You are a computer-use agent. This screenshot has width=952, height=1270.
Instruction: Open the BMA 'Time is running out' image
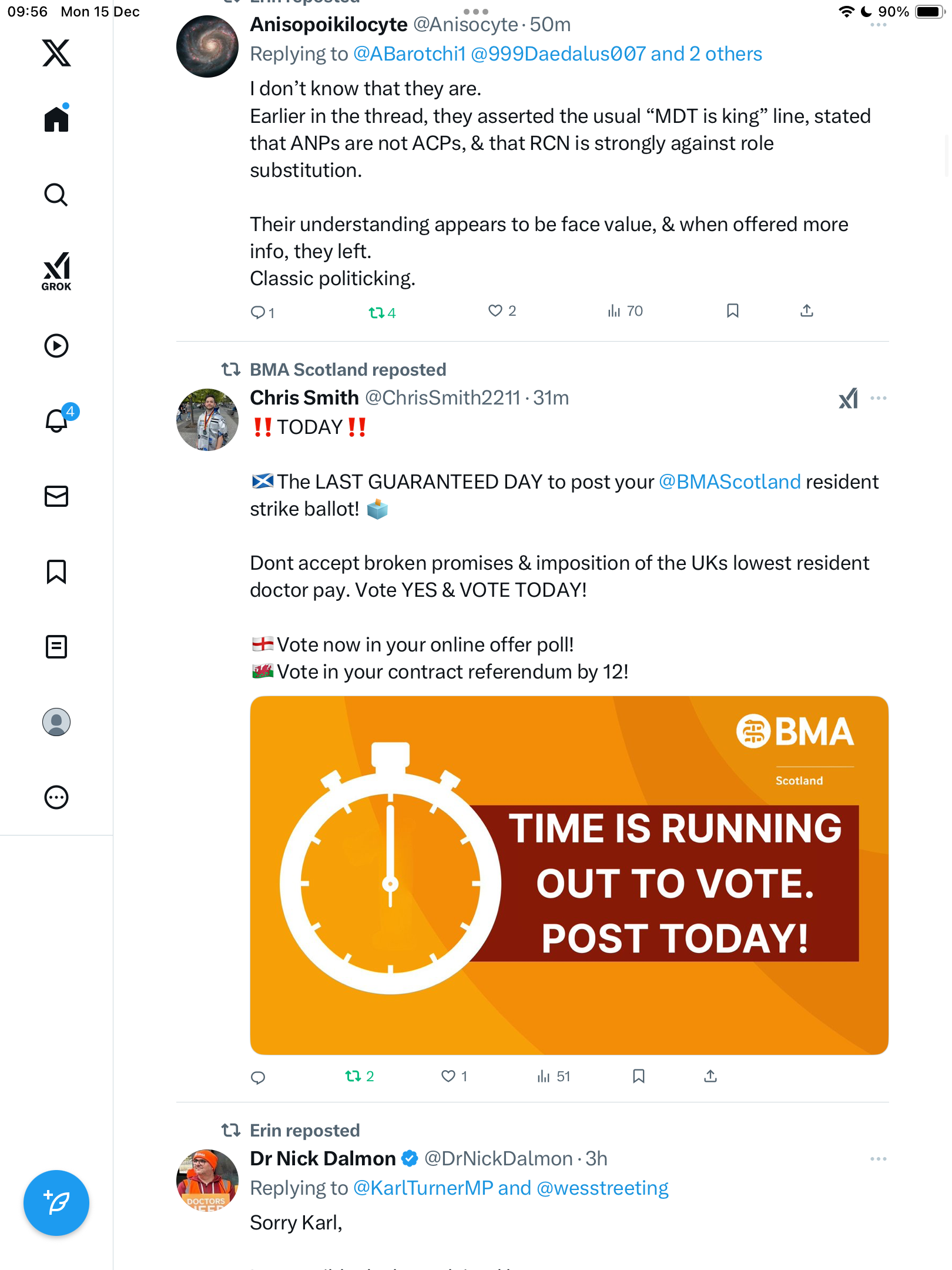tap(569, 875)
